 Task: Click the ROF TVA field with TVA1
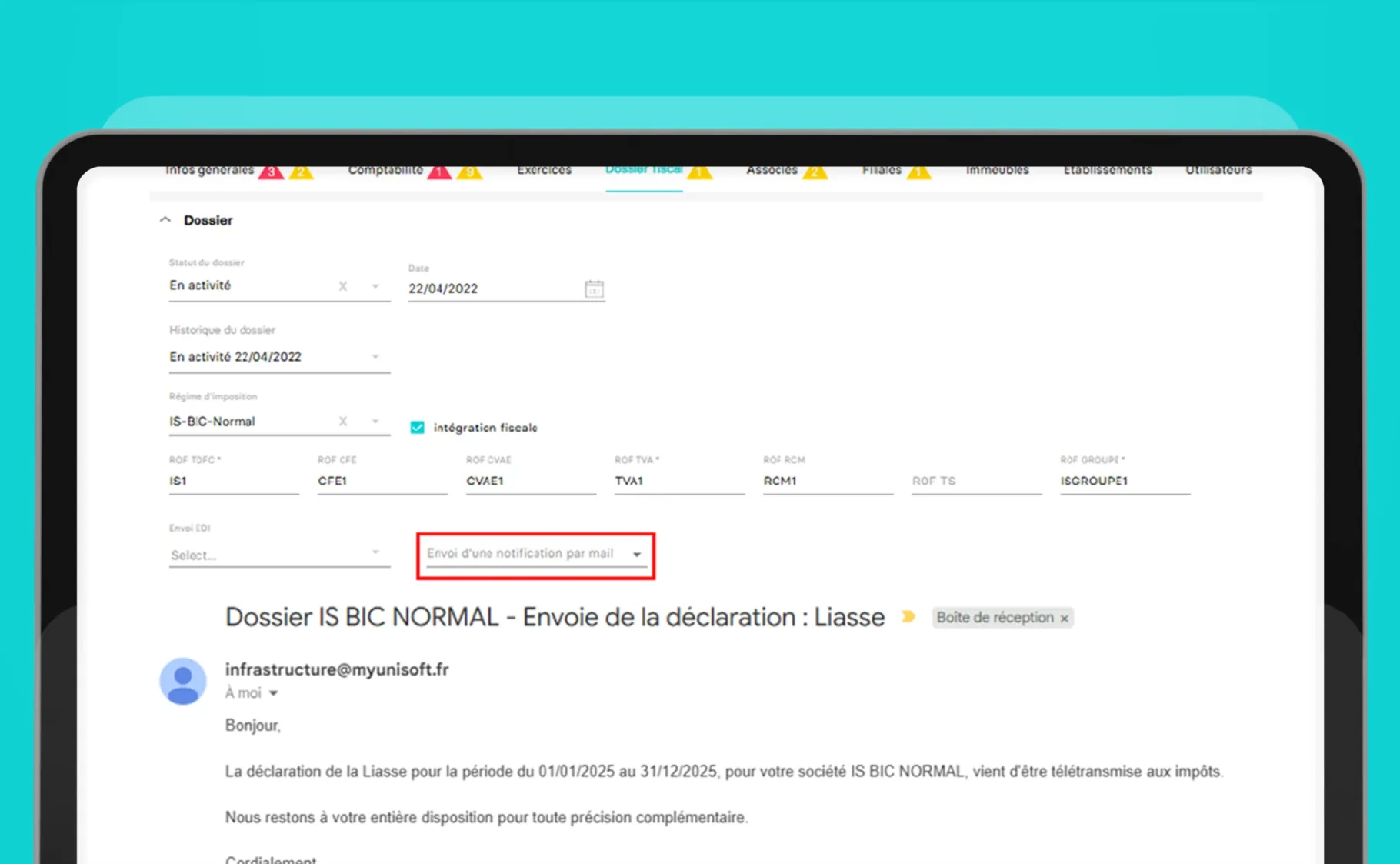point(679,481)
